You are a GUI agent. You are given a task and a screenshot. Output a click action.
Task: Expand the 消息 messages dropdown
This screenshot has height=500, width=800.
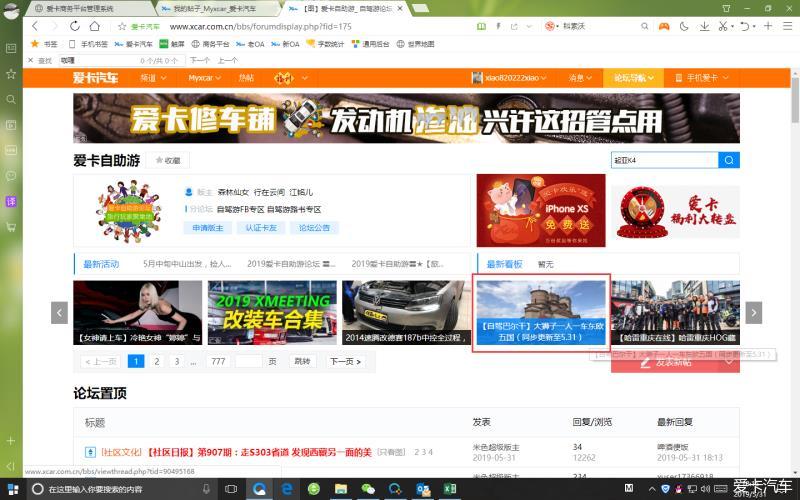click(x=580, y=78)
